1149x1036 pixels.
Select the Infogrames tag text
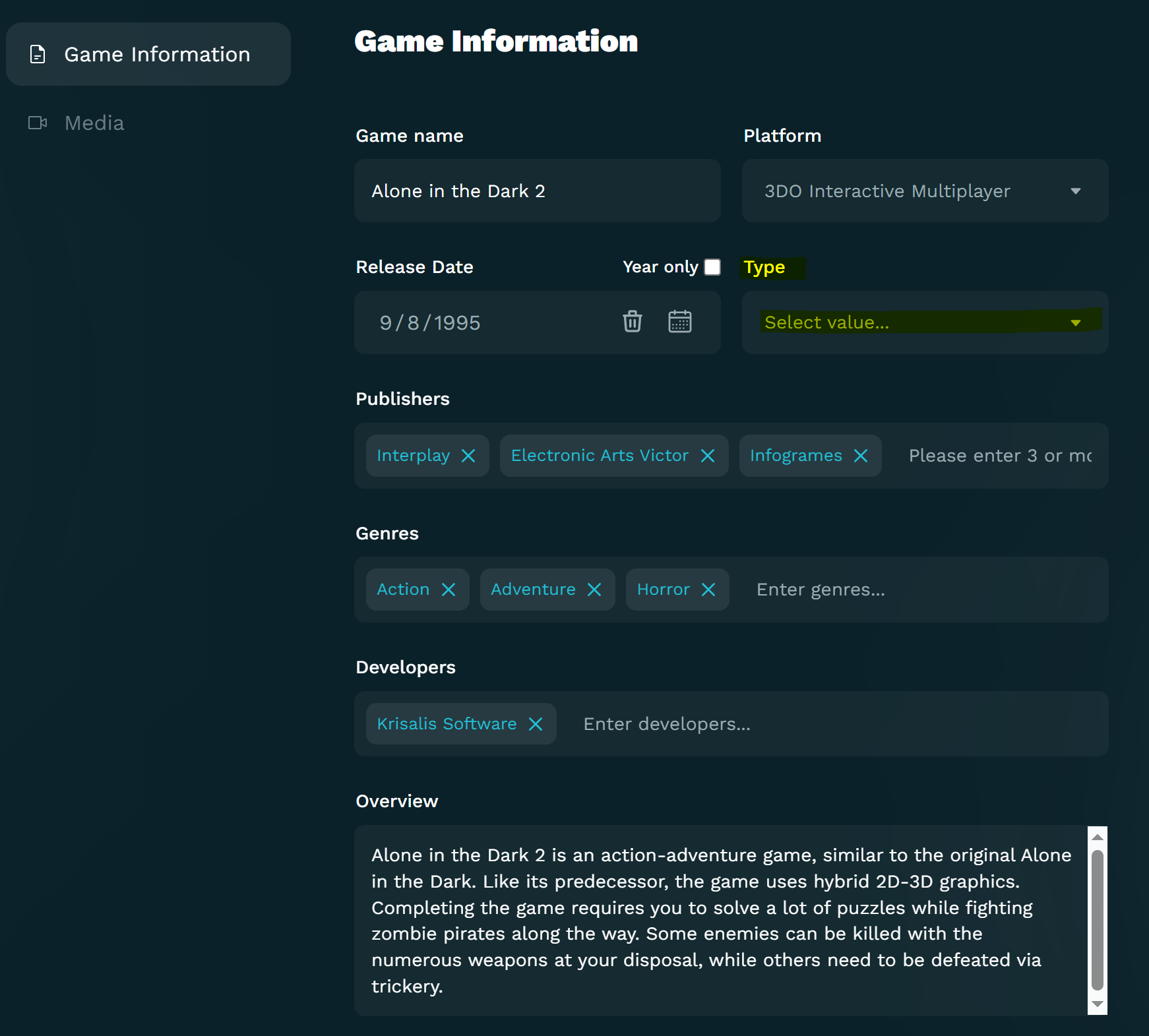point(796,456)
